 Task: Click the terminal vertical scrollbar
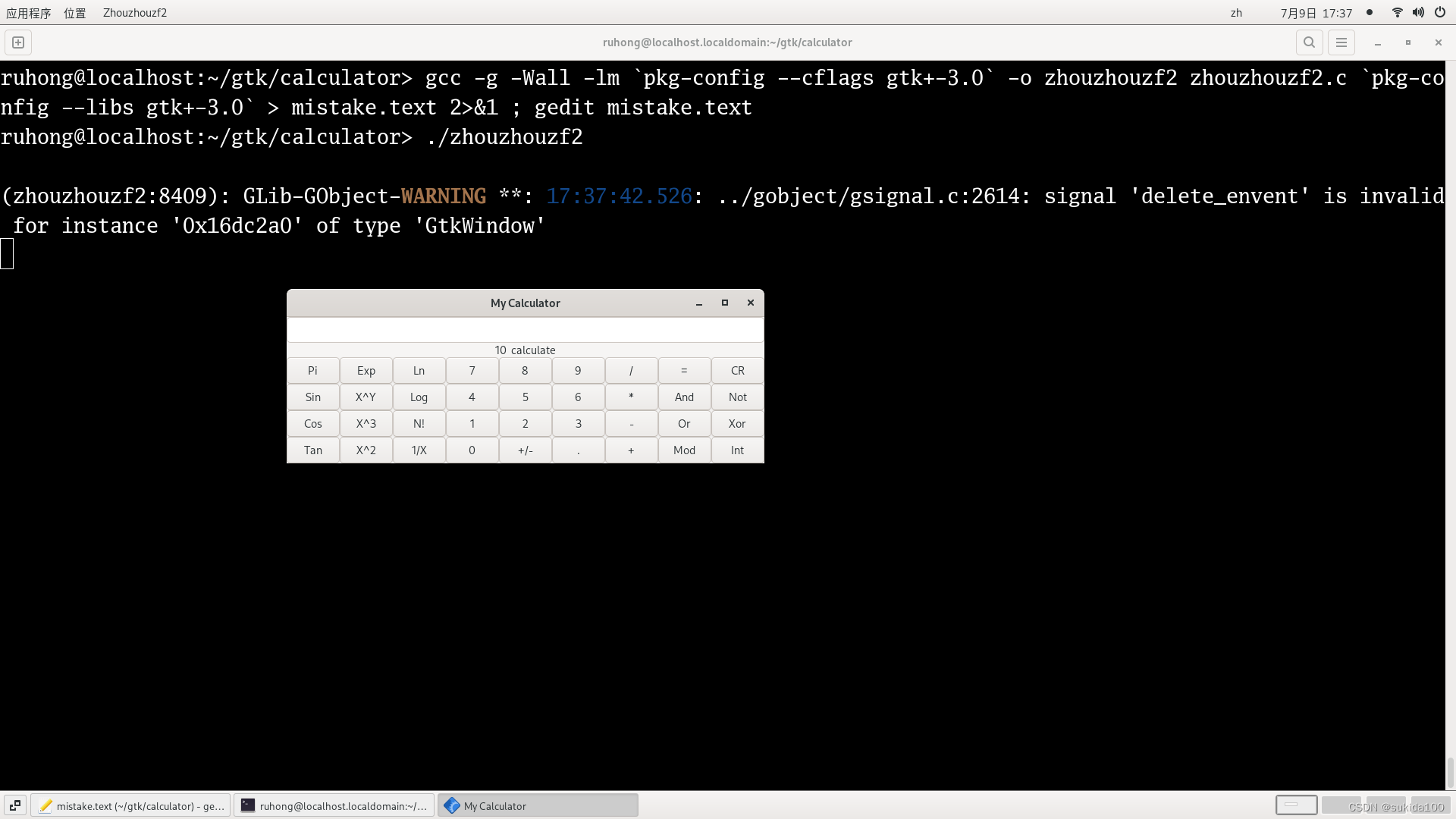[x=1450, y=773]
